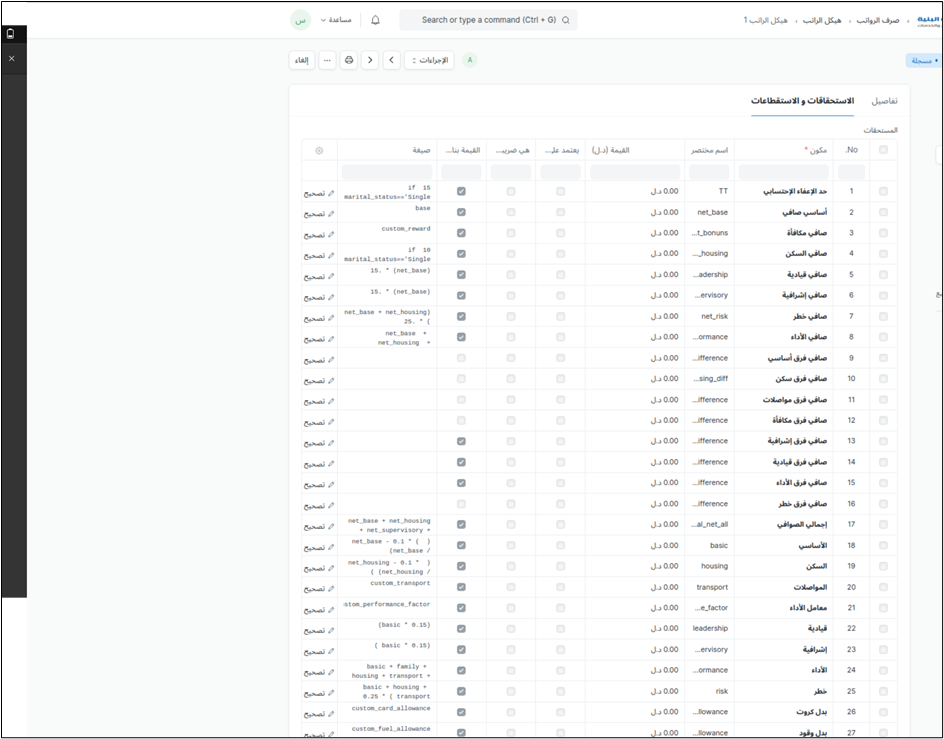Click edit pencil for row 1
The image size is (944, 739).
tap(320, 193)
